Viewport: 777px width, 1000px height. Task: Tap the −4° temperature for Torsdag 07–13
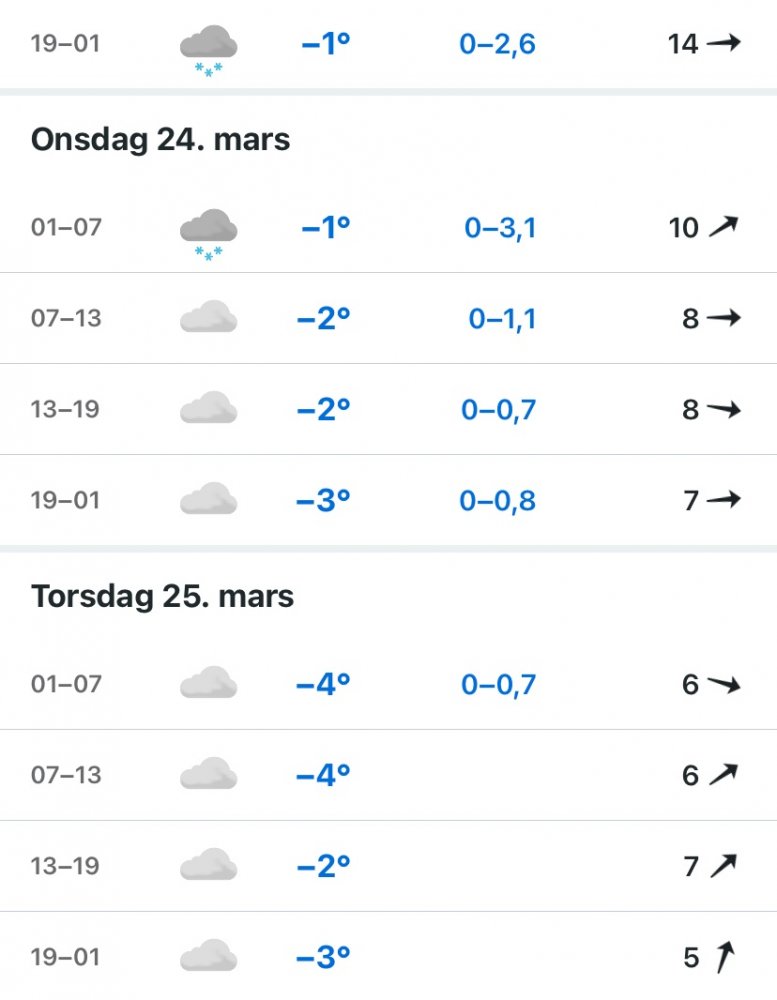click(324, 775)
